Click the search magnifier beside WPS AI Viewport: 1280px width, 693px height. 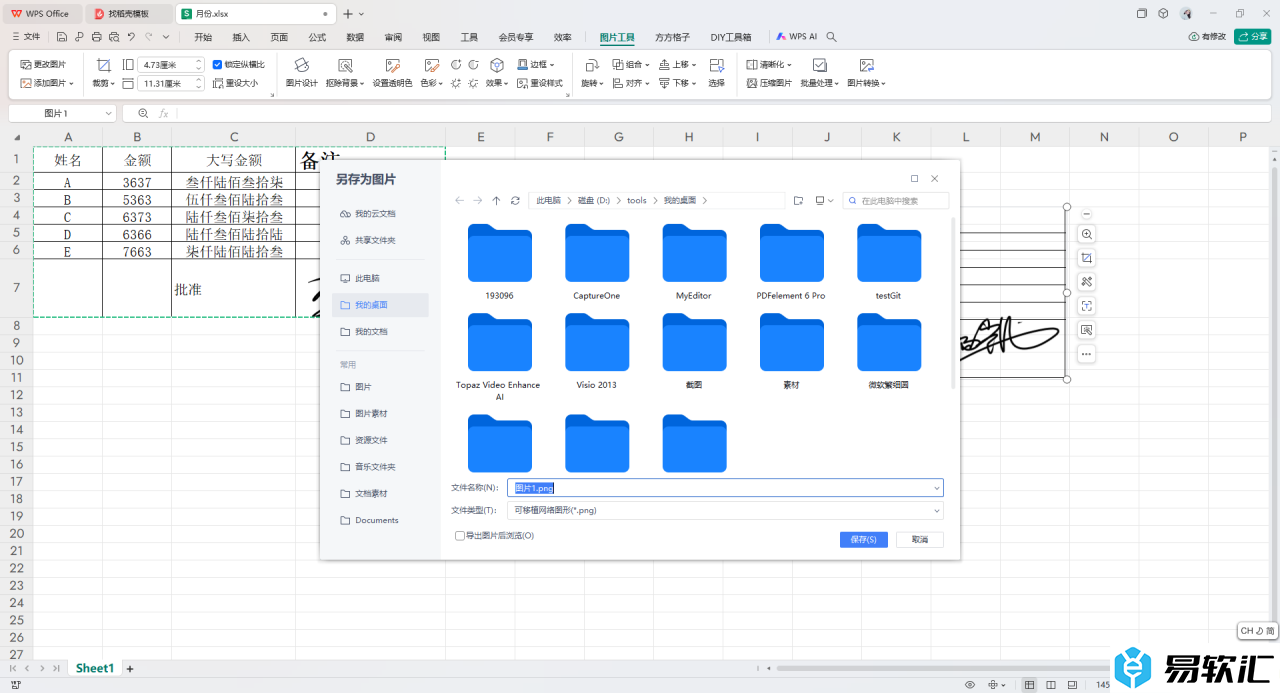832,37
